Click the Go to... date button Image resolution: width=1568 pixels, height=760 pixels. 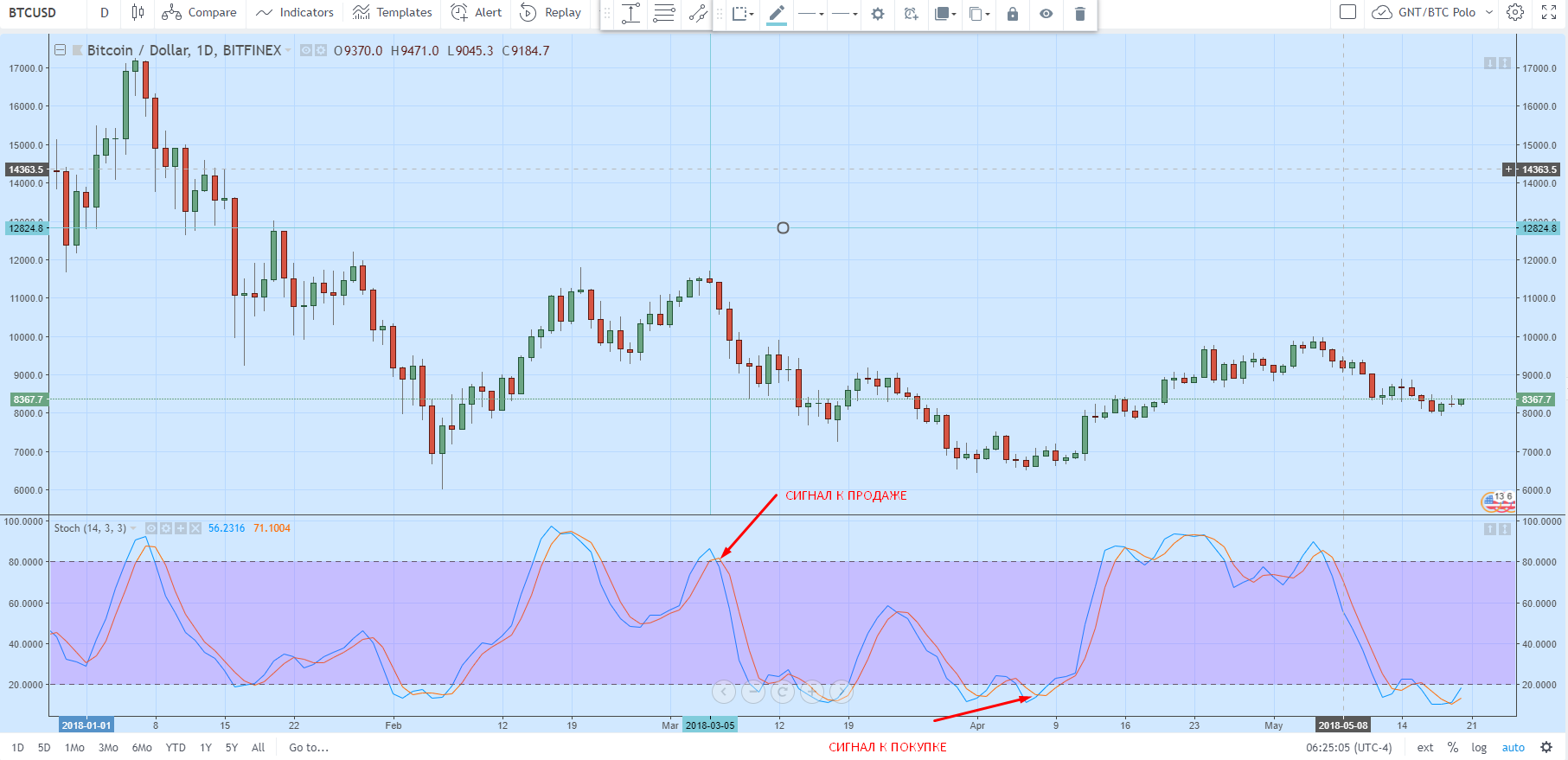[x=309, y=747]
